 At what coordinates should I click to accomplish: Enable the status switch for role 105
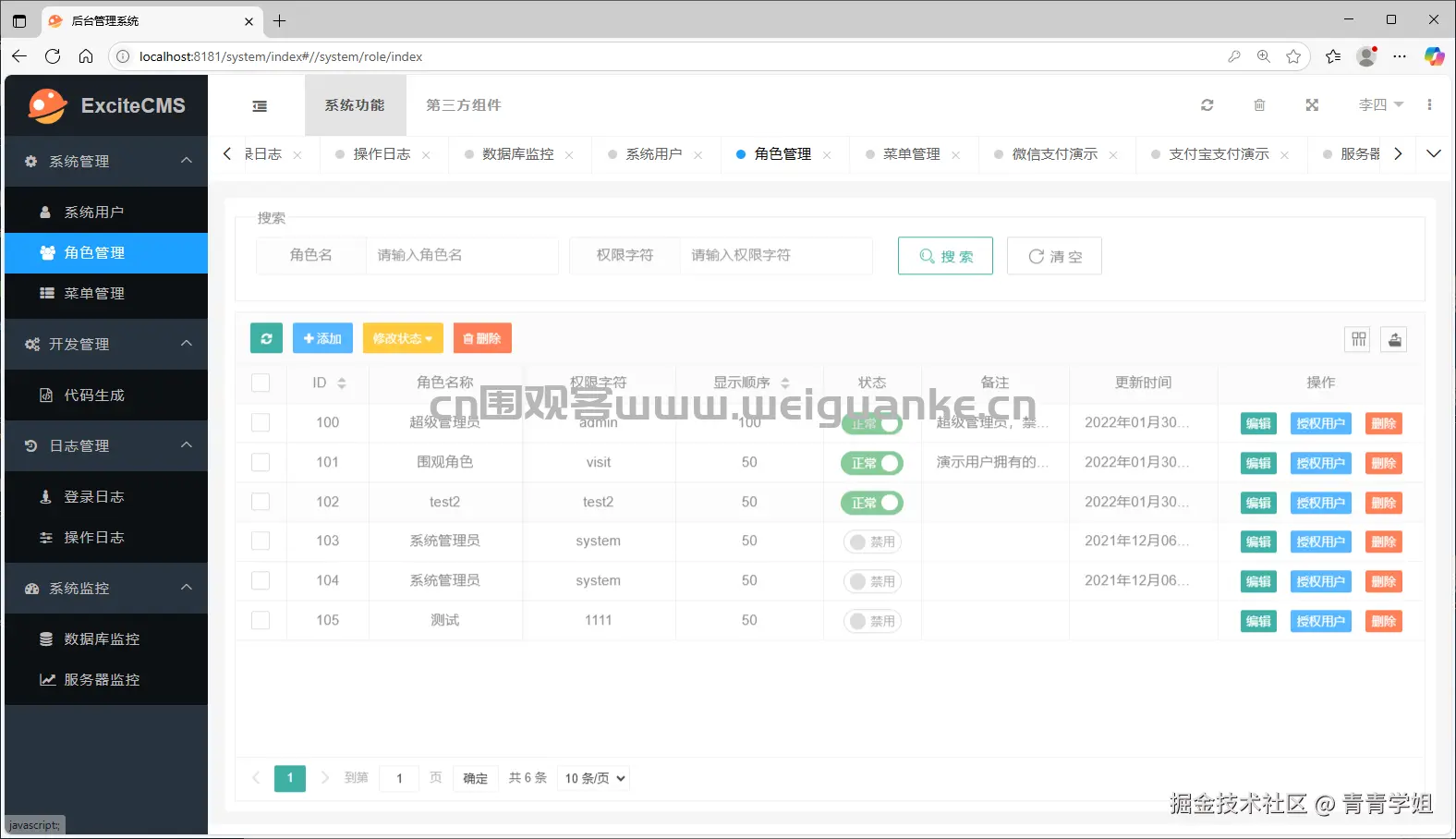click(872, 621)
